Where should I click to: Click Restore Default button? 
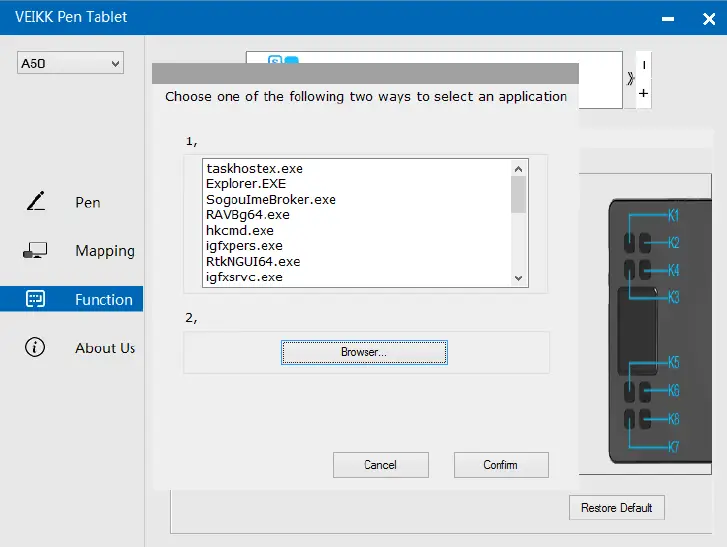617,508
